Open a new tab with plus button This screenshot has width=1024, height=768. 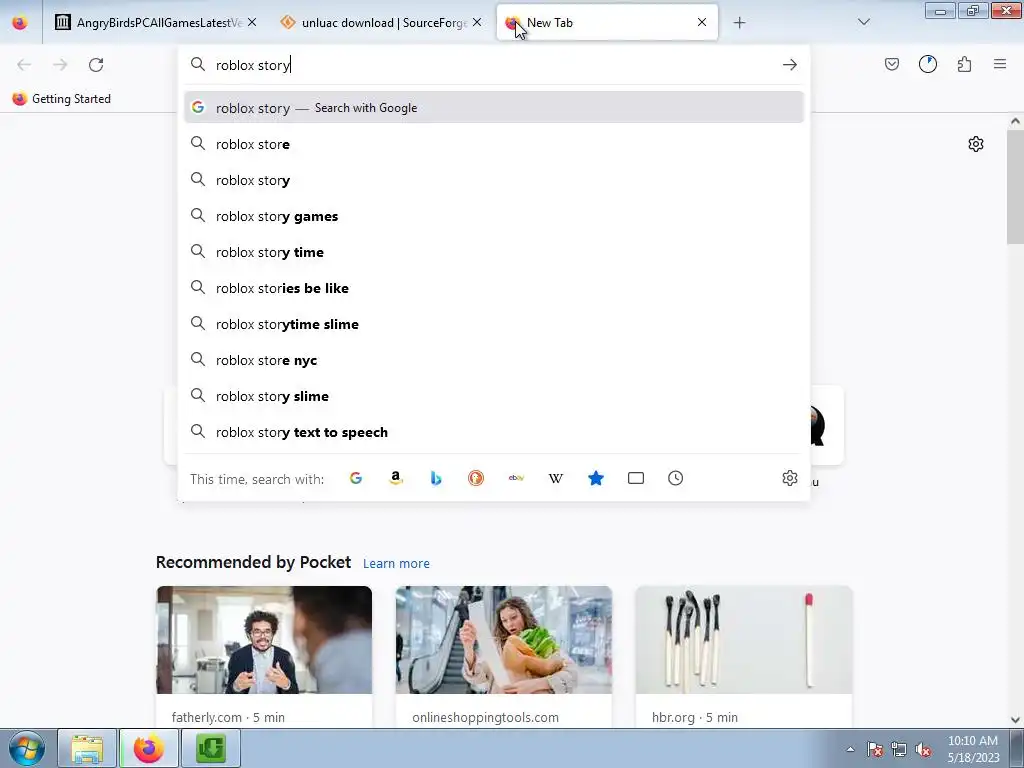(739, 23)
